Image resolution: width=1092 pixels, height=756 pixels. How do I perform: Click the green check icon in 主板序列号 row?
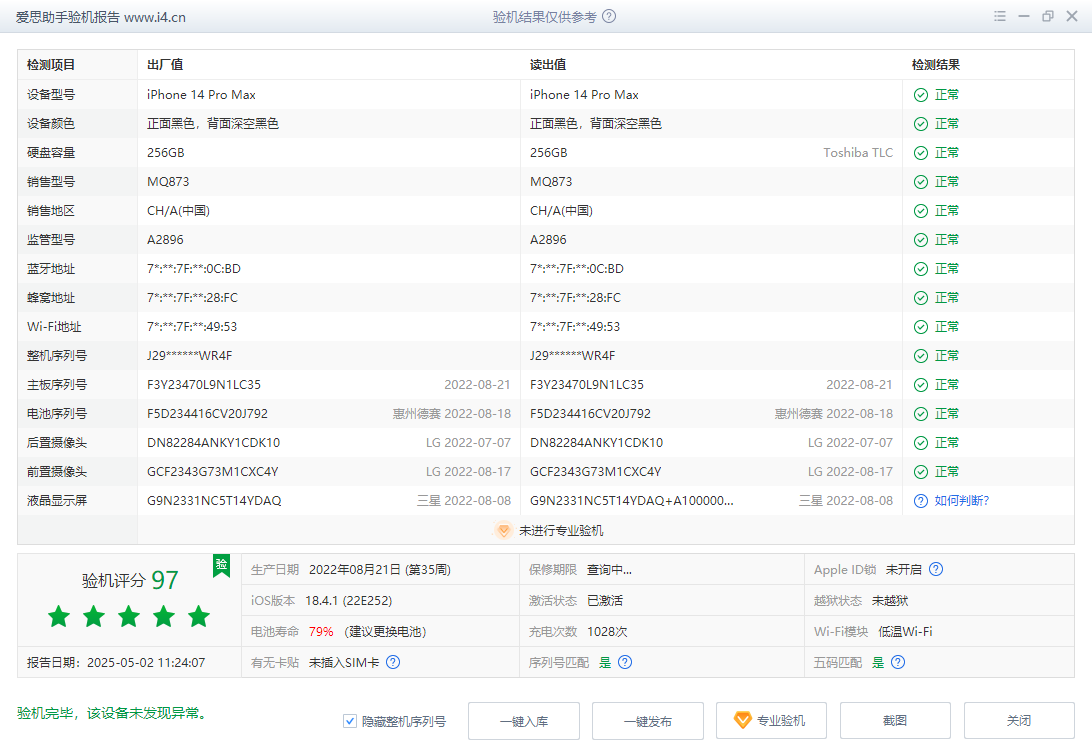[x=921, y=385]
